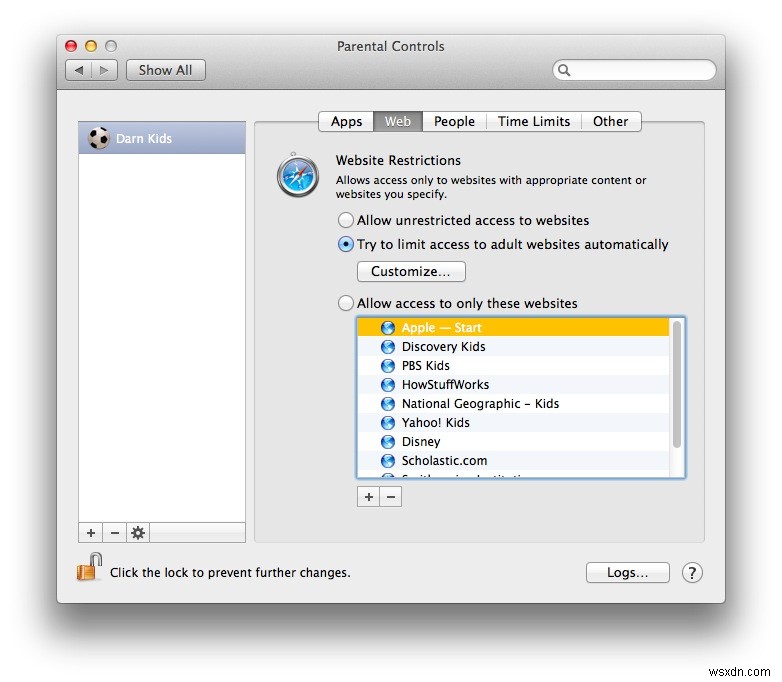Add a website with plus button
This screenshot has height=682, width=782.
pyautogui.click(x=369, y=497)
